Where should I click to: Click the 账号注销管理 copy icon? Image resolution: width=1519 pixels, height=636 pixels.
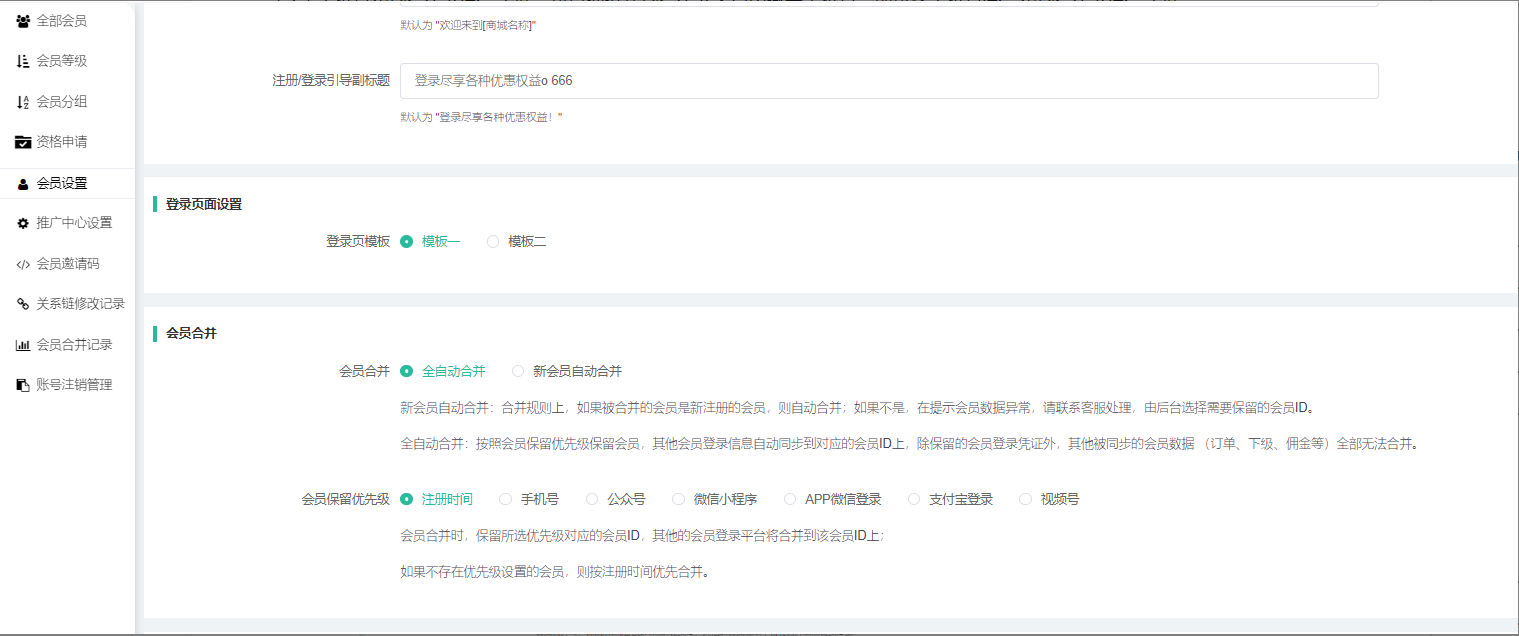[x=23, y=385]
